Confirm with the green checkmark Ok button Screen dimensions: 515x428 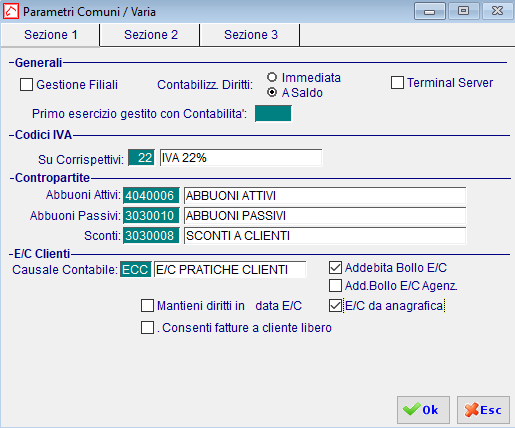(x=423, y=410)
